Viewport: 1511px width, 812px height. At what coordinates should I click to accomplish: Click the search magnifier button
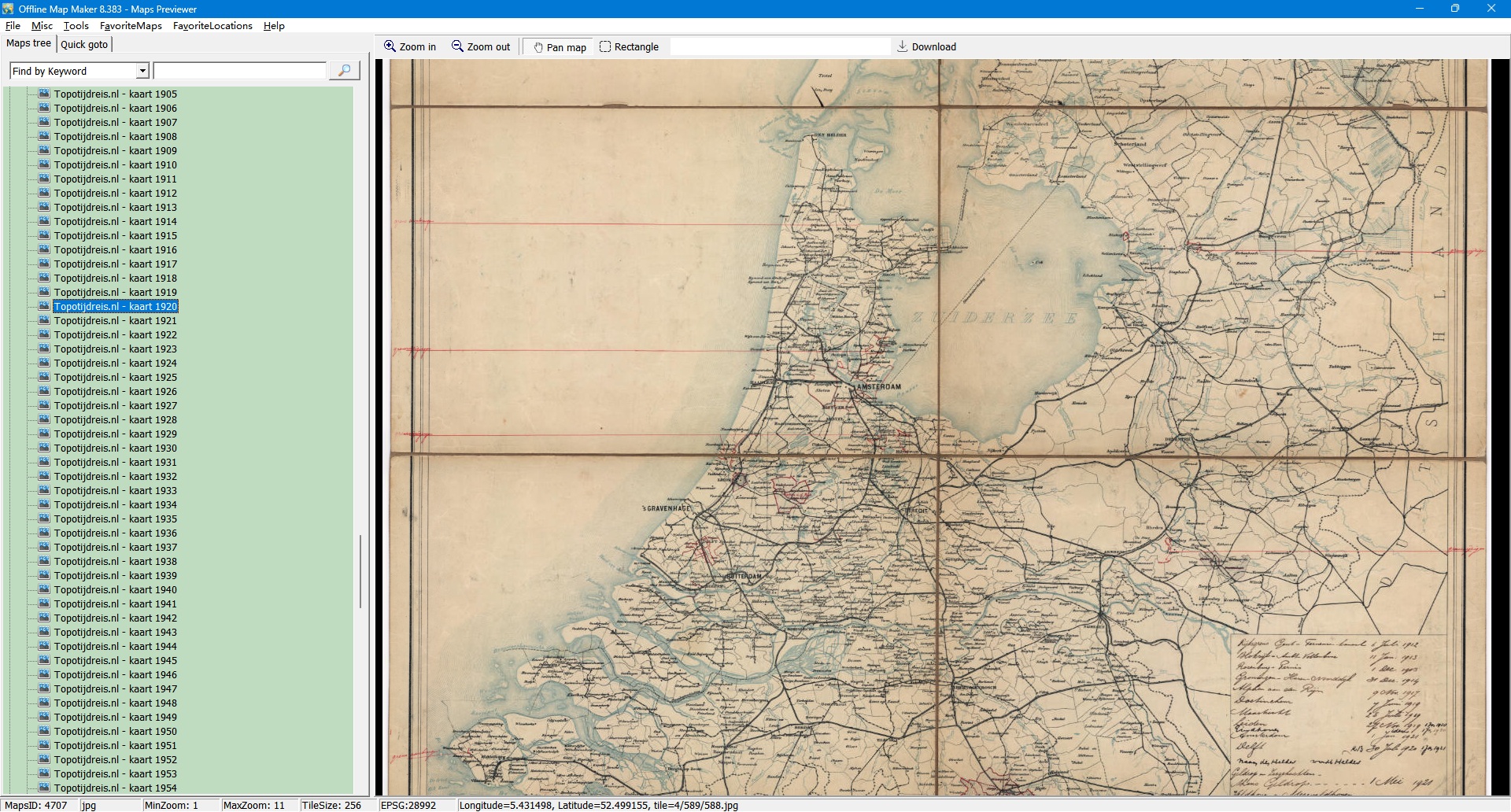point(344,71)
